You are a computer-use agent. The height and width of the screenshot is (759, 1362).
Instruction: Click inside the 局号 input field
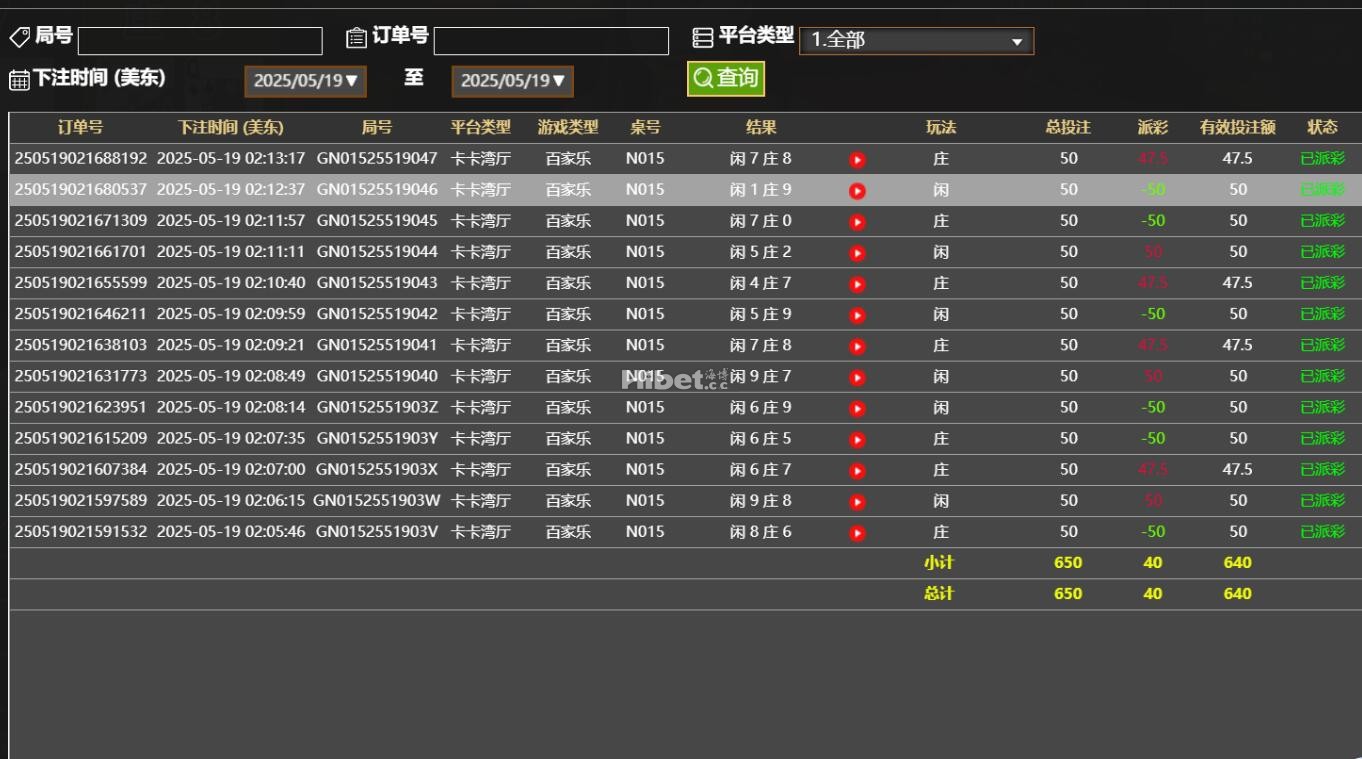(198, 41)
